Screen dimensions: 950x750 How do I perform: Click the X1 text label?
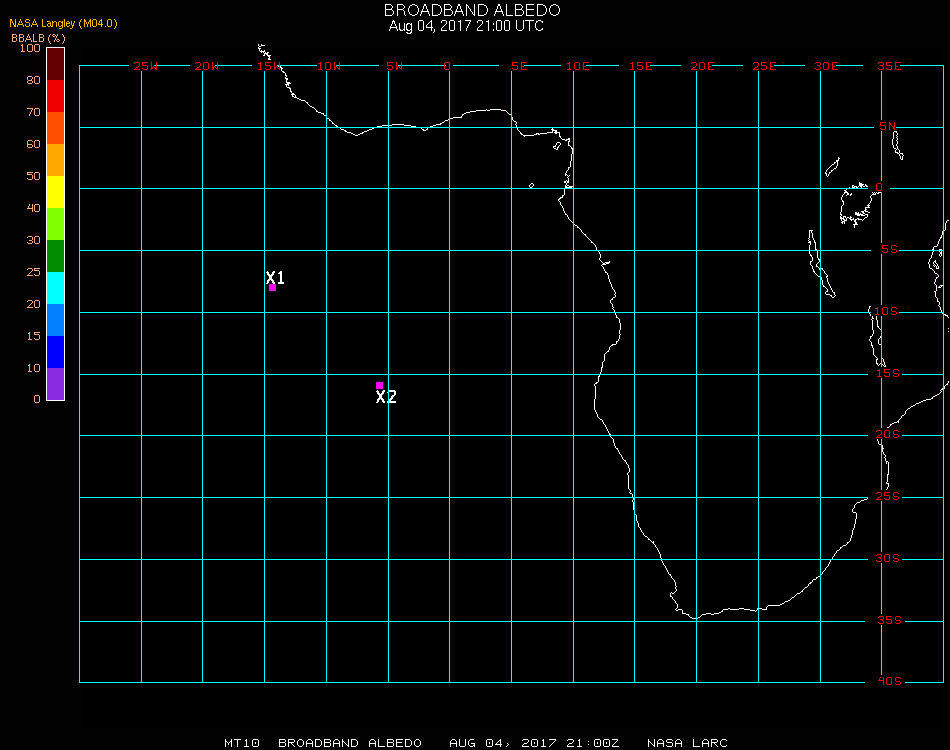tap(275, 277)
